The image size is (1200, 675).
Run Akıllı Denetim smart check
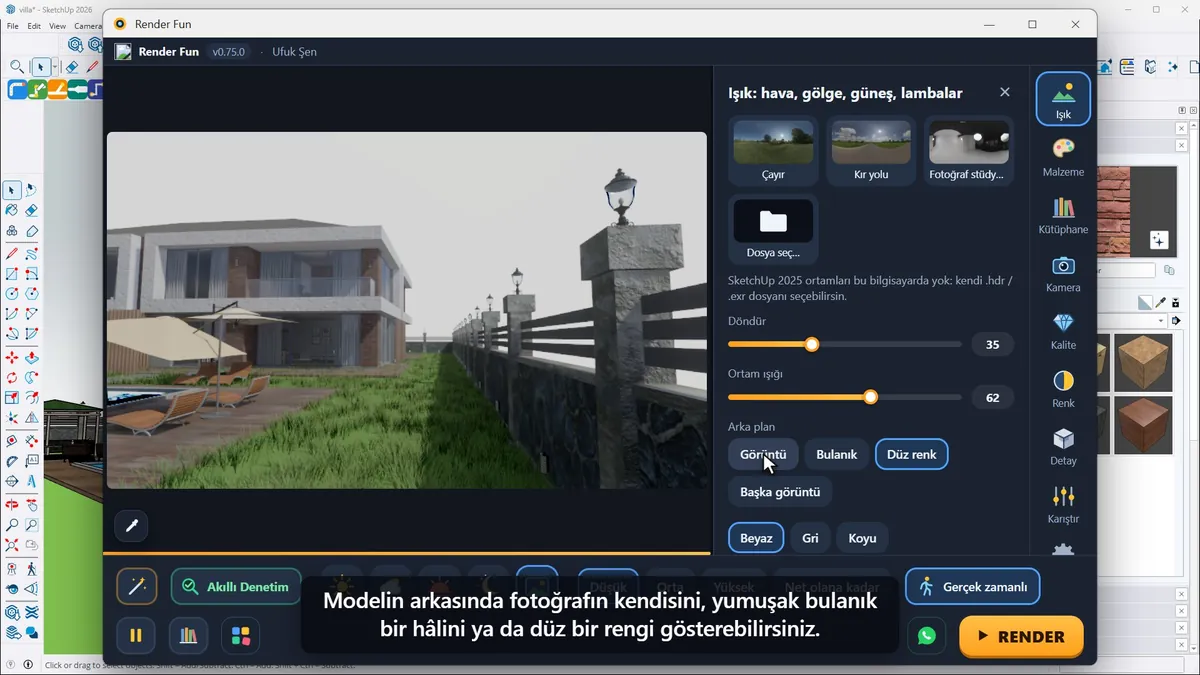(x=236, y=587)
